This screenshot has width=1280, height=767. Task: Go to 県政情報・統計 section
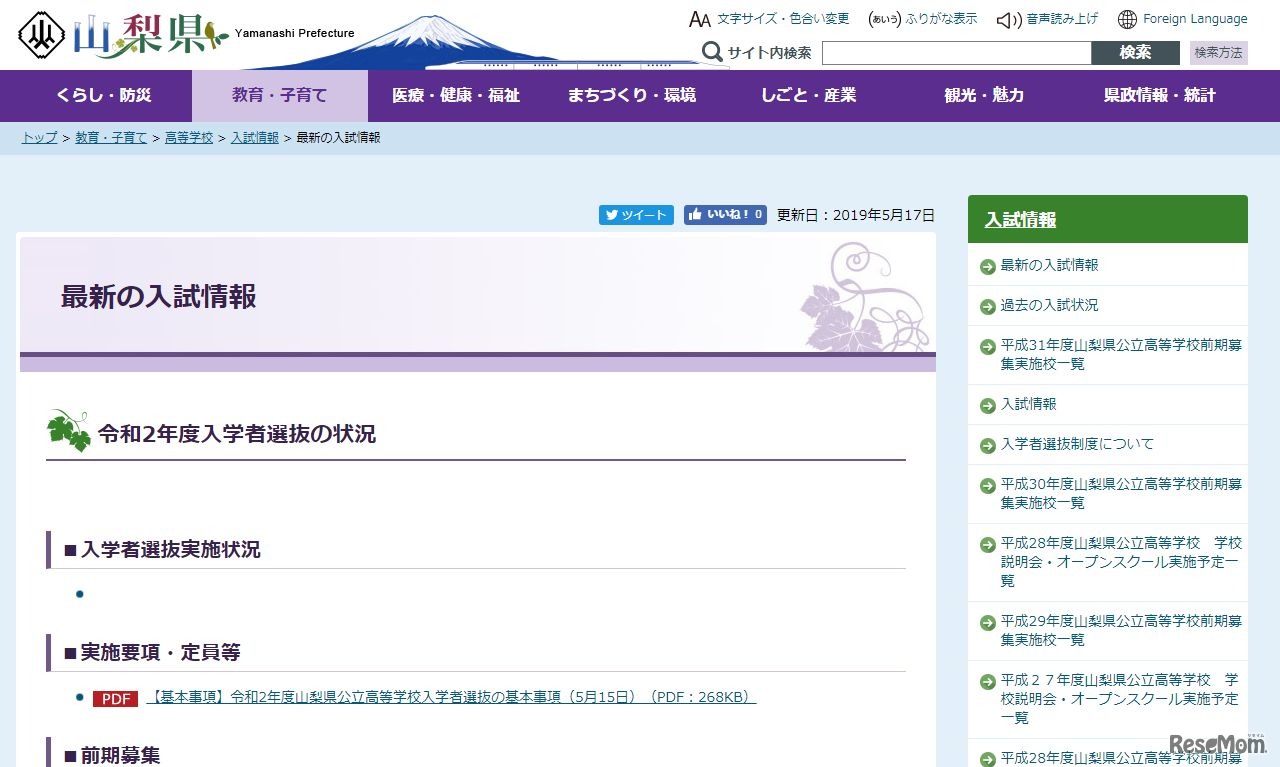click(1159, 96)
